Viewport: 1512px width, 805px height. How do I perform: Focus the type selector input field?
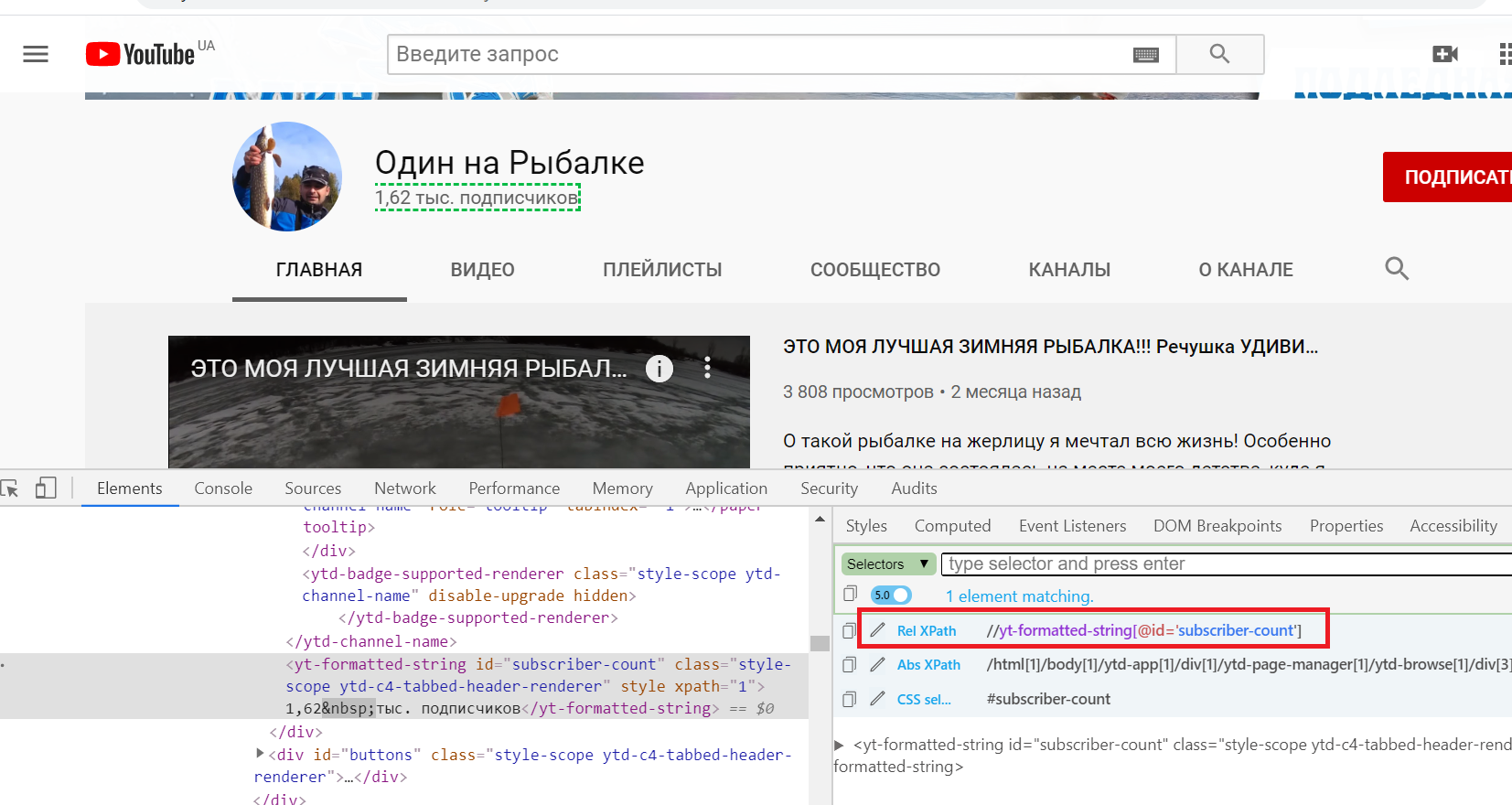pos(1226,563)
